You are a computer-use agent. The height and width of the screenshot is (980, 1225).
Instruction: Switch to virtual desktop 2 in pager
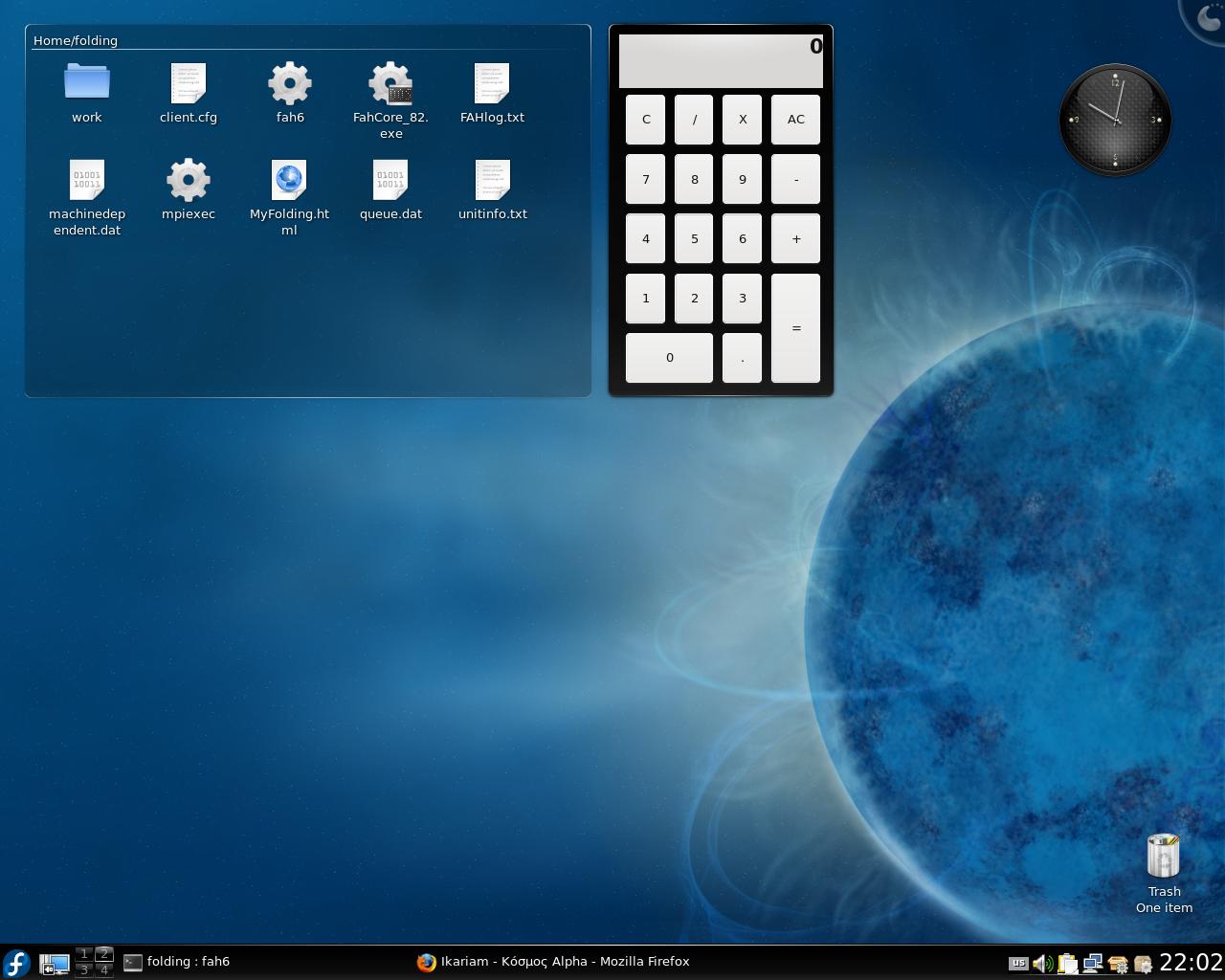click(105, 955)
